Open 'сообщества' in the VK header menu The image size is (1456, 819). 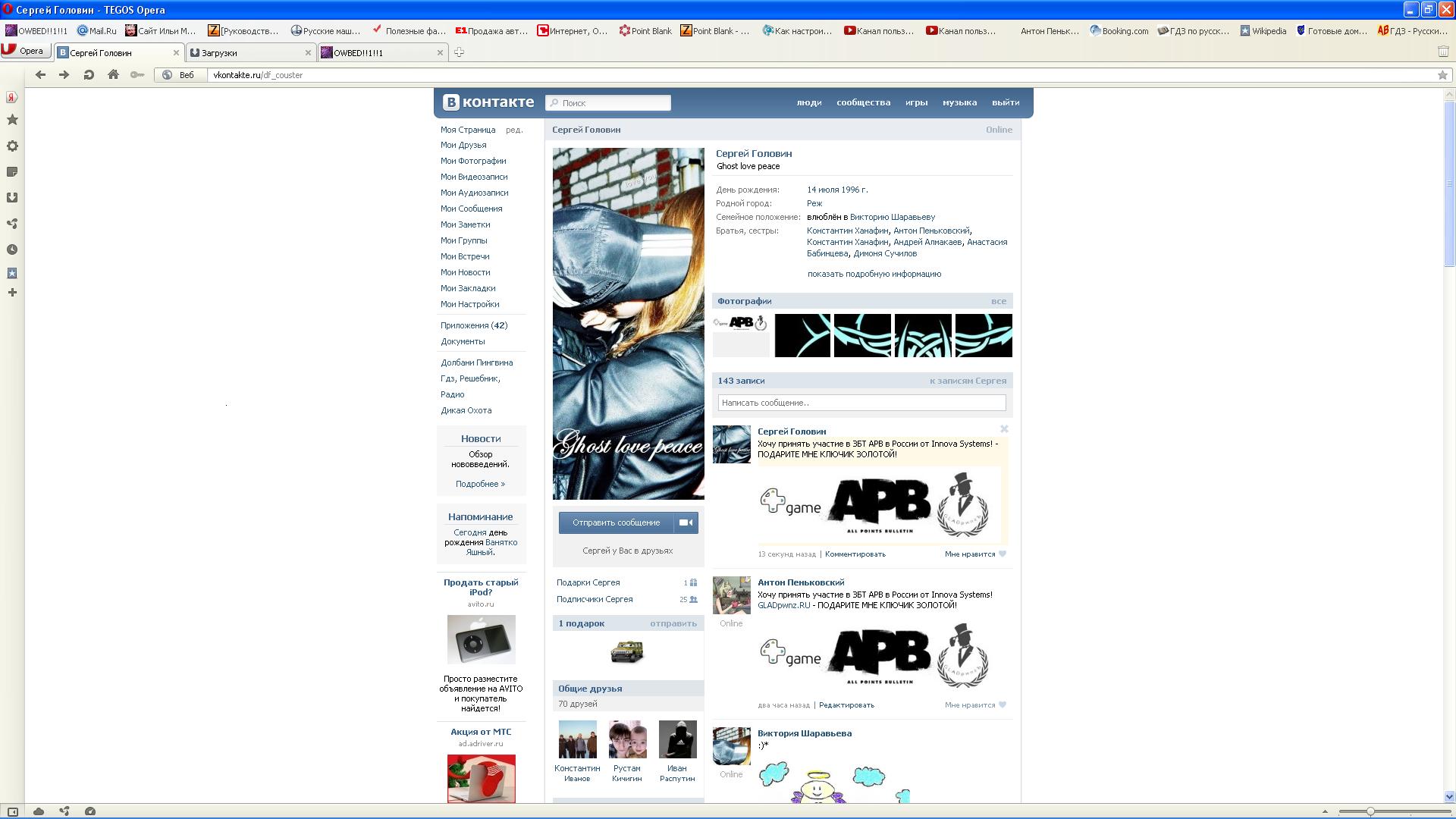click(863, 102)
